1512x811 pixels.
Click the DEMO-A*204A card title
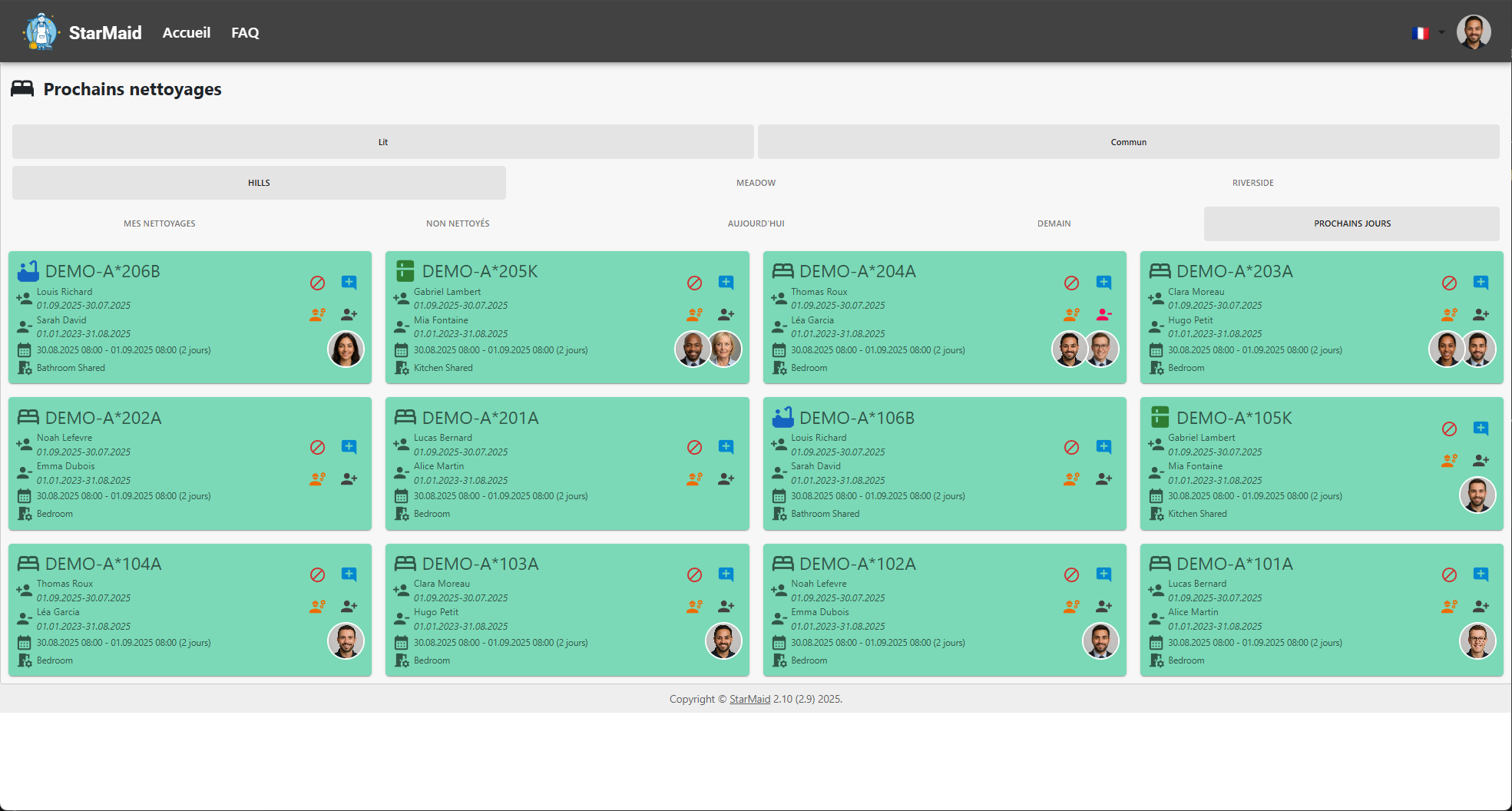pyautogui.click(x=857, y=271)
